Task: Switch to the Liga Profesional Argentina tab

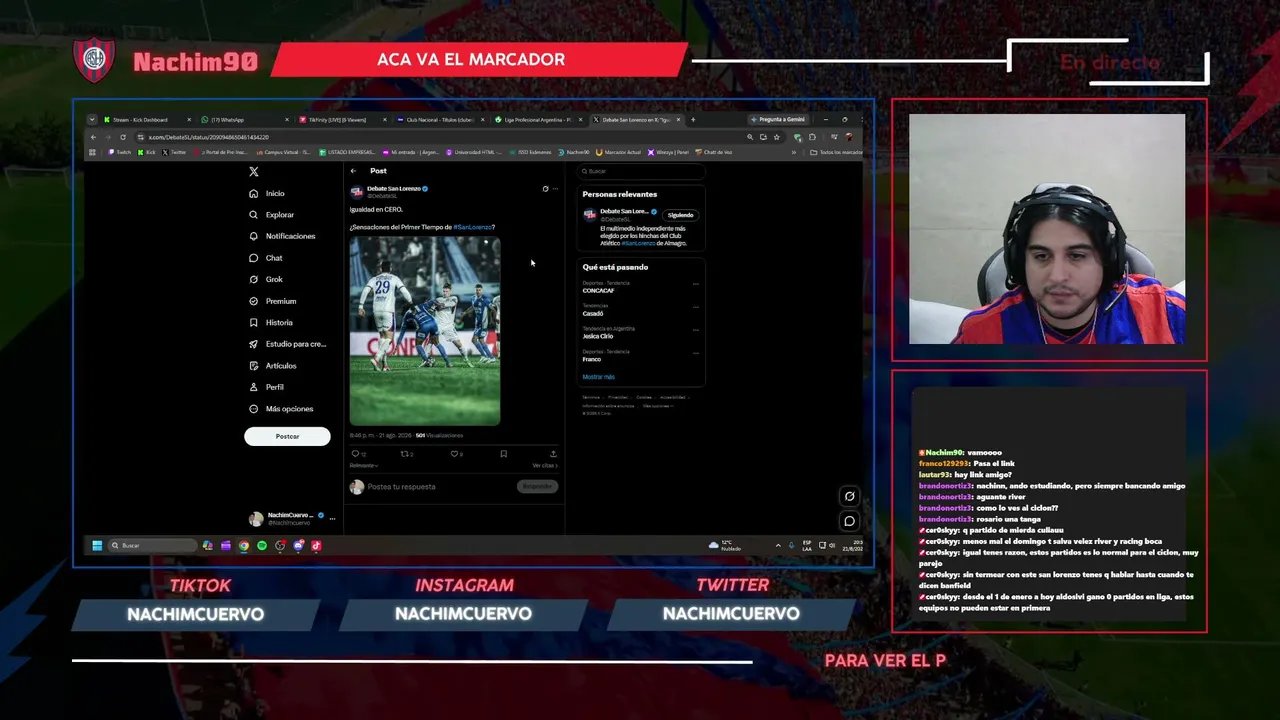Action: click(537, 120)
